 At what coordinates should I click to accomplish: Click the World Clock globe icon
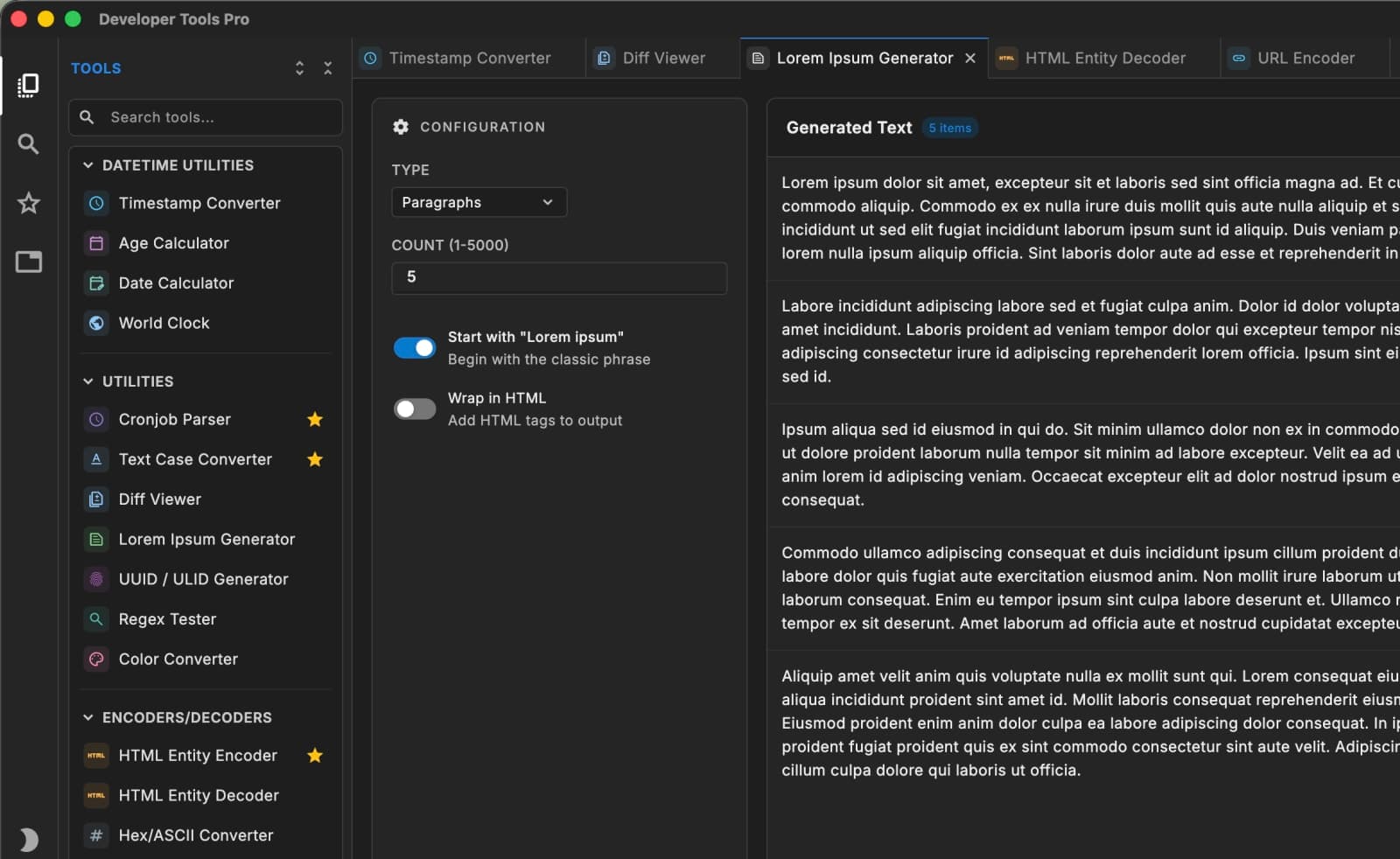tap(96, 323)
